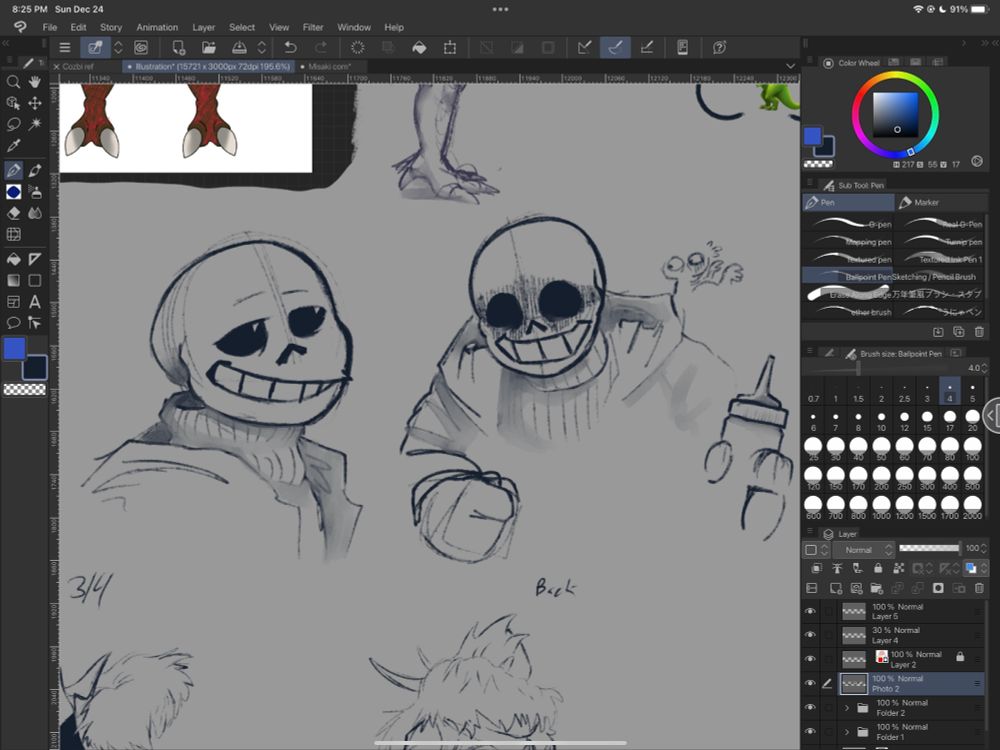Click the blue main color swatch
The width and height of the screenshot is (1000, 750).
[14, 349]
